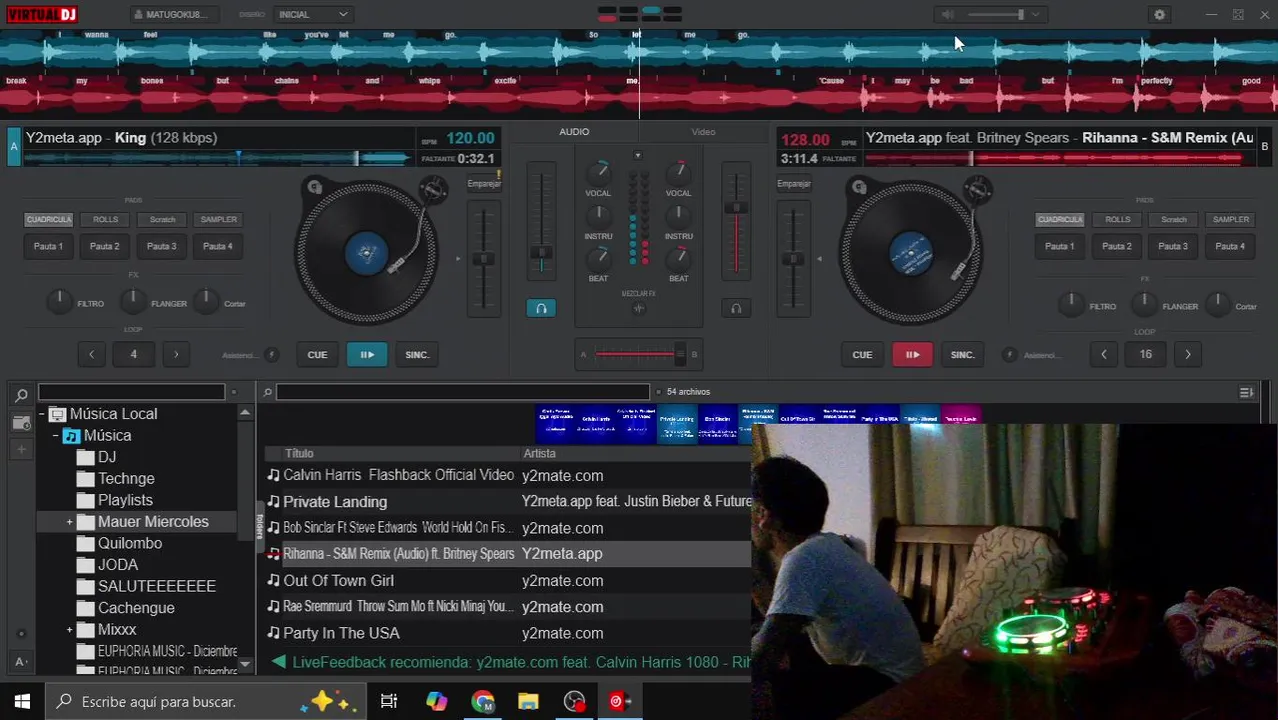Viewport: 1278px width, 720px height.
Task: Open Google Chrome from the taskbar
Action: [483, 701]
